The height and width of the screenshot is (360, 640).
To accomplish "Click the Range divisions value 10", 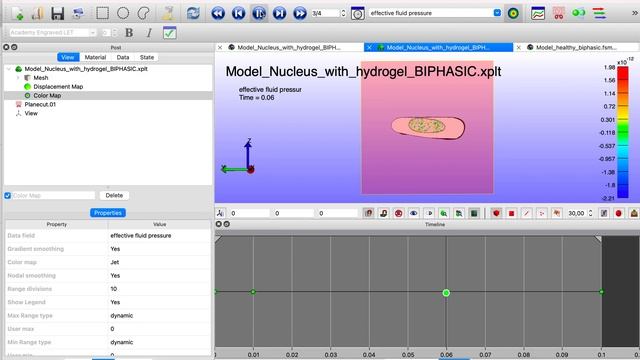I will tap(160, 289).
